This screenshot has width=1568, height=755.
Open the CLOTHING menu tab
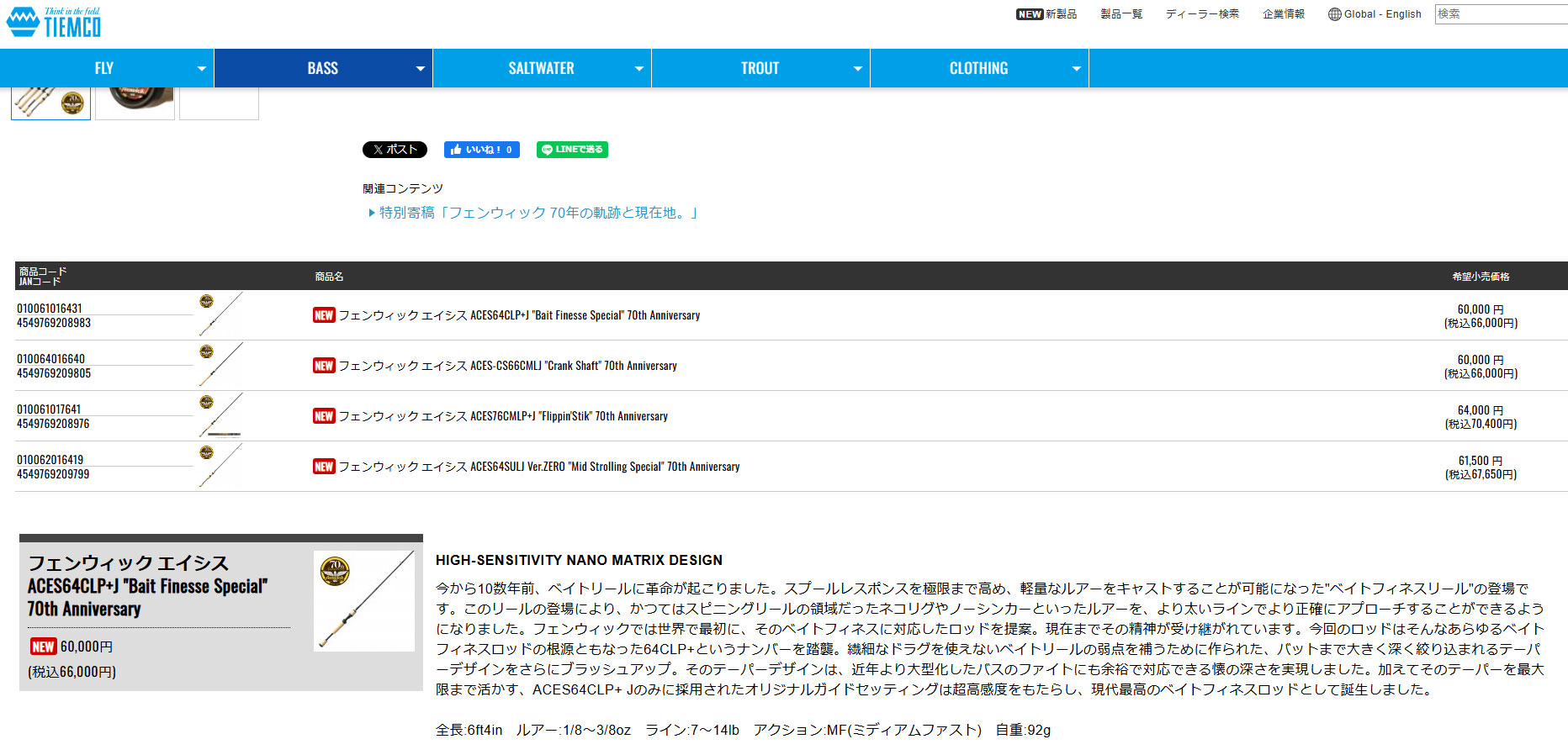(979, 68)
